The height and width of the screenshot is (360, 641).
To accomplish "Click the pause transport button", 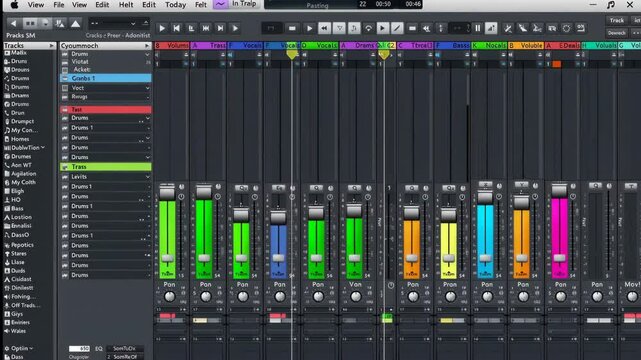I will point(477,28).
